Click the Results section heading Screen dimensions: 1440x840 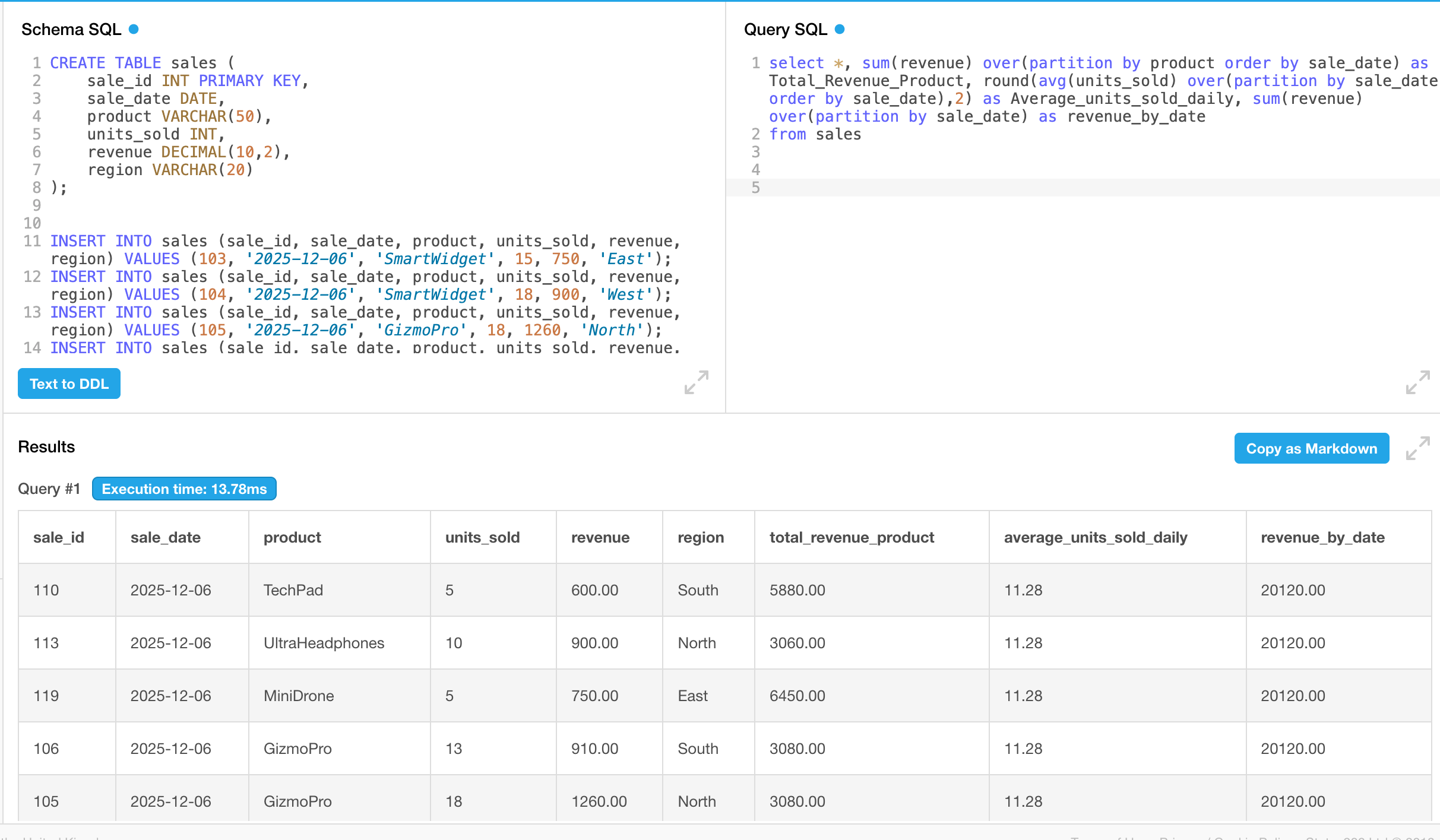46,446
